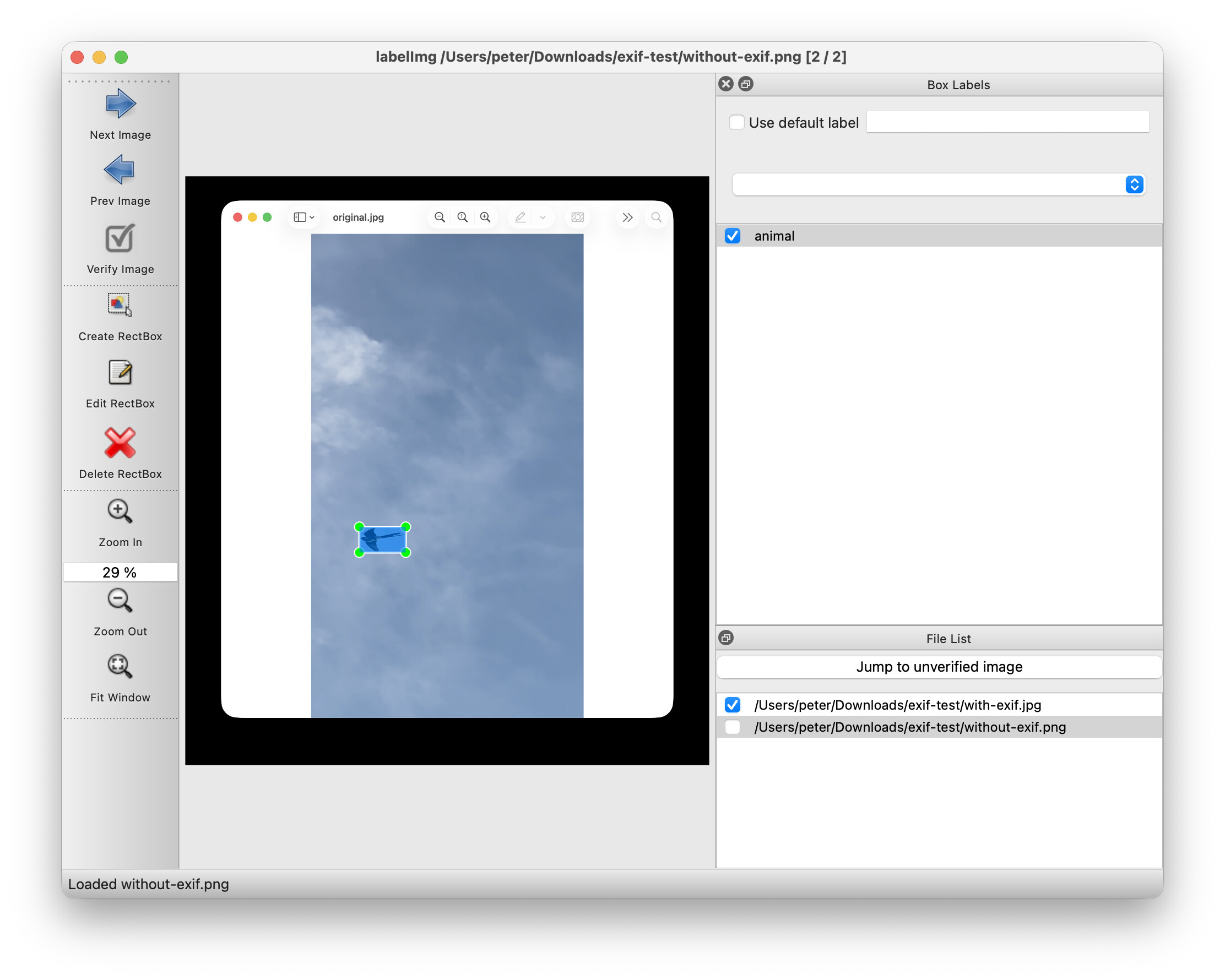Float the Box Labels panel
The image size is (1225, 980).
pyautogui.click(x=746, y=84)
